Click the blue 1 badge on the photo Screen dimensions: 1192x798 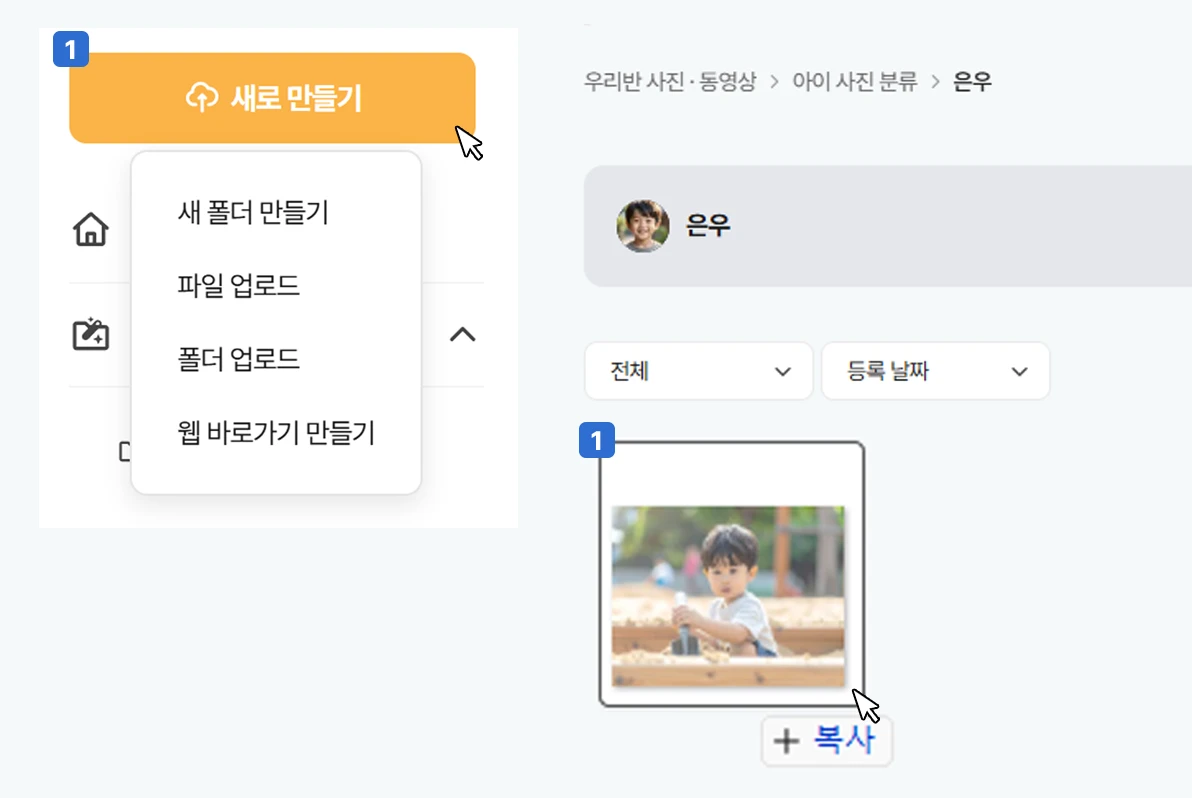(x=597, y=441)
